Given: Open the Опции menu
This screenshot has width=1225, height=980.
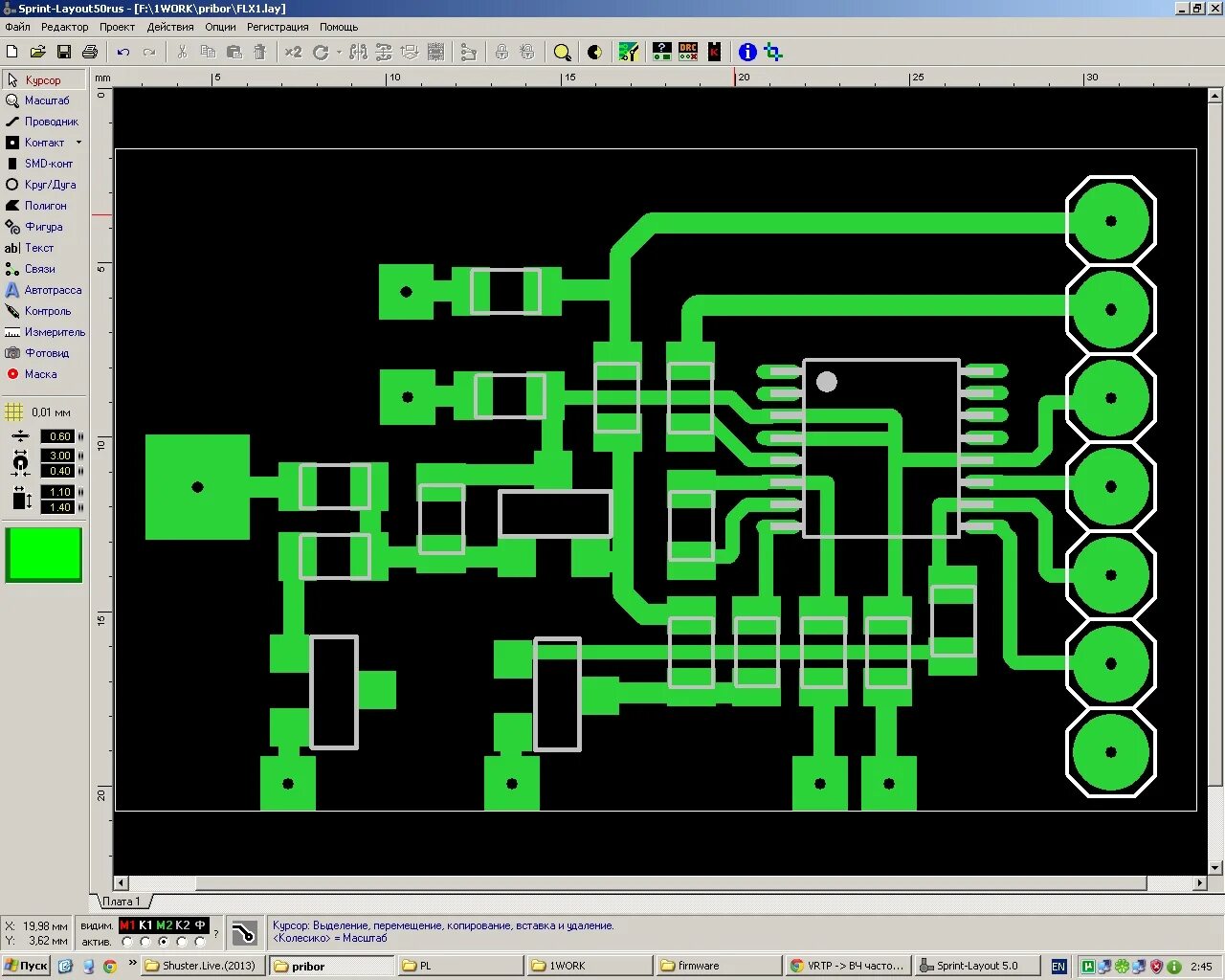Looking at the screenshot, I should [220, 27].
